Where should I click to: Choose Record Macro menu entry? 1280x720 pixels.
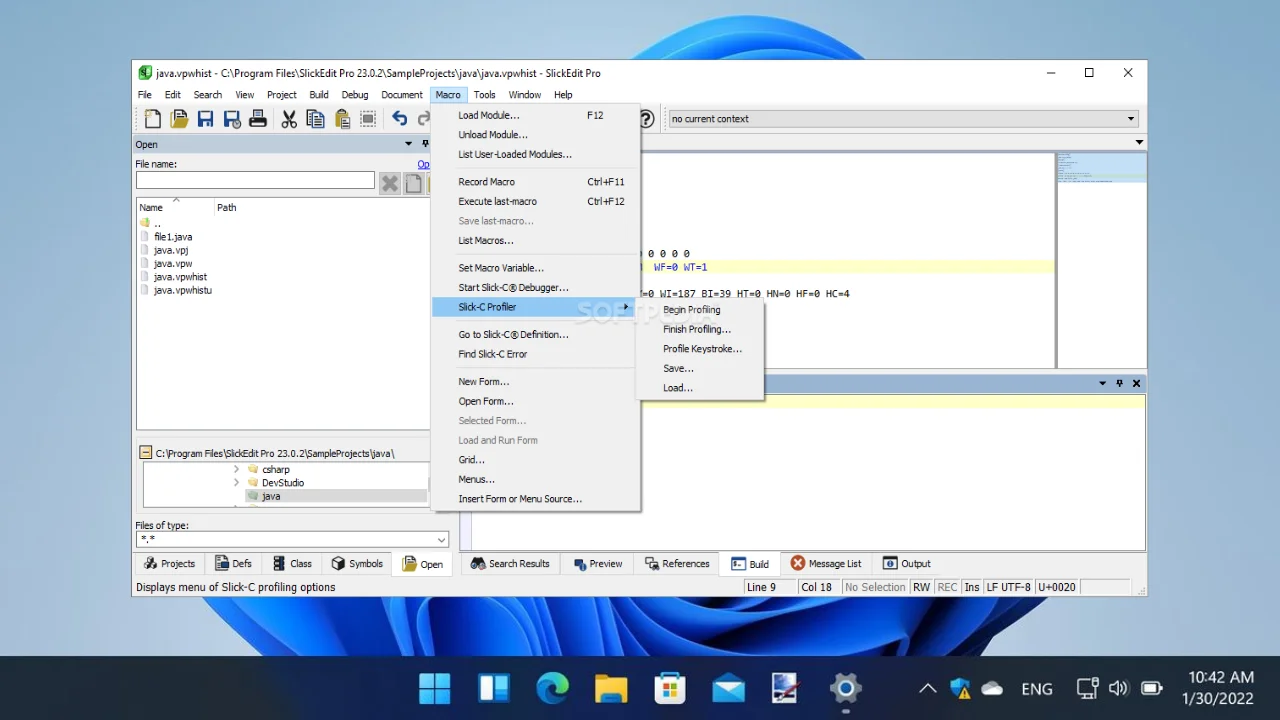pyautogui.click(x=535, y=182)
